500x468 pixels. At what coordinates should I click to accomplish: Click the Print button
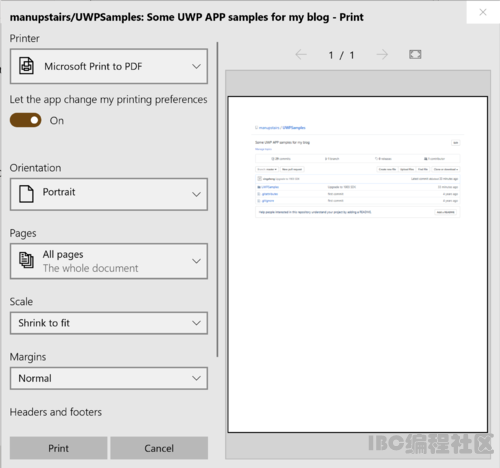pos(58,448)
